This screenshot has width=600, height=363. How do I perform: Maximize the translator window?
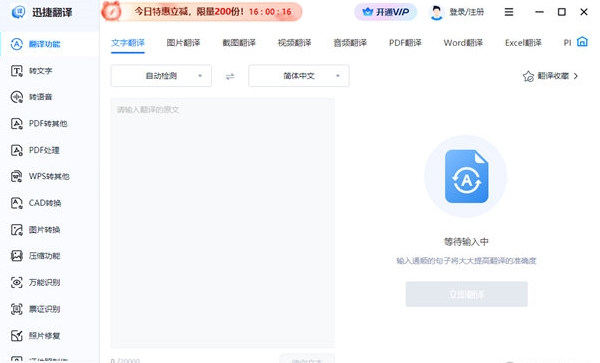click(562, 12)
